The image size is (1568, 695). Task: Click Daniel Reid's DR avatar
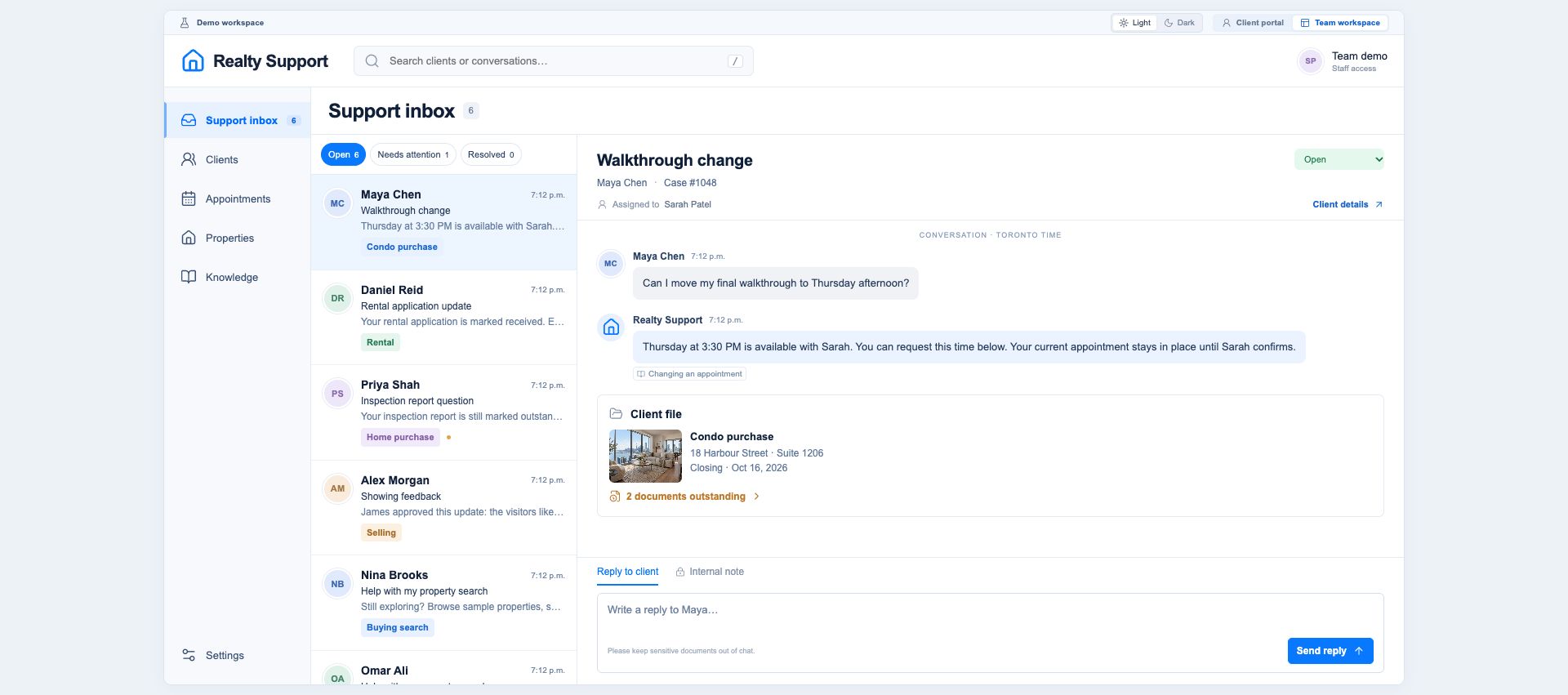click(x=337, y=298)
